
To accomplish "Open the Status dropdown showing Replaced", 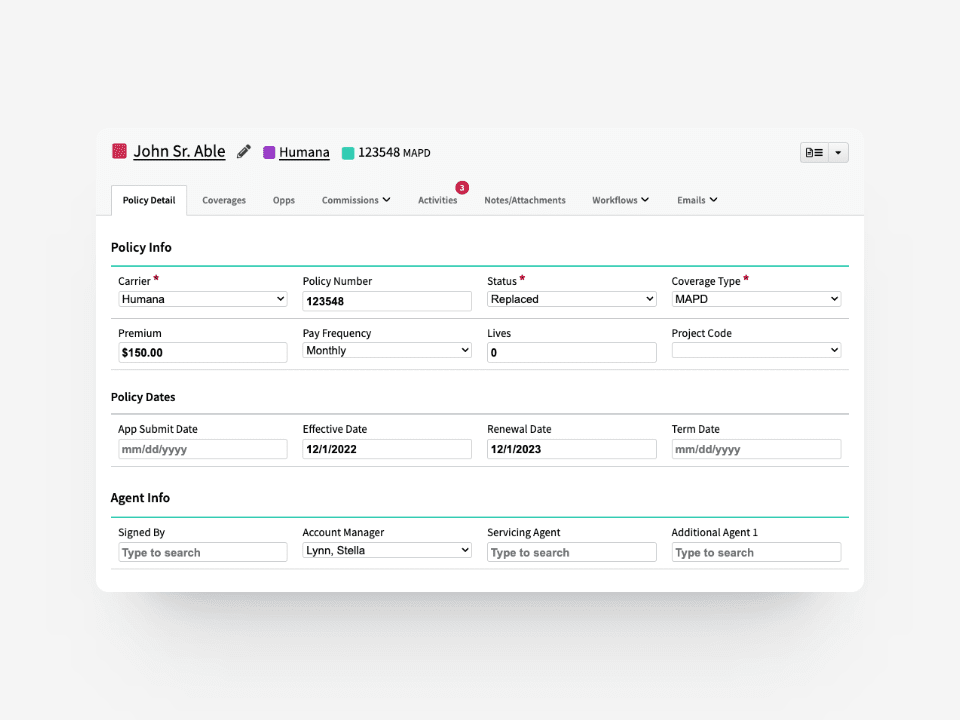I will pyautogui.click(x=571, y=299).
